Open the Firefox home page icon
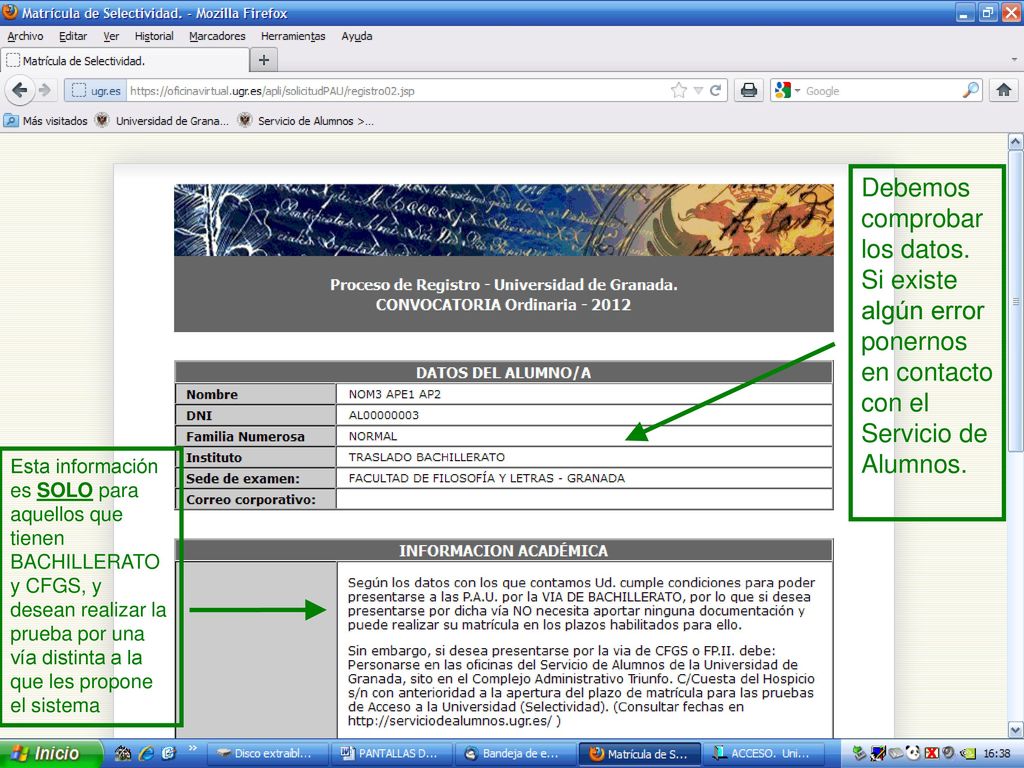This screenshot has width=1024, height=768. [x=1004, y=90]
